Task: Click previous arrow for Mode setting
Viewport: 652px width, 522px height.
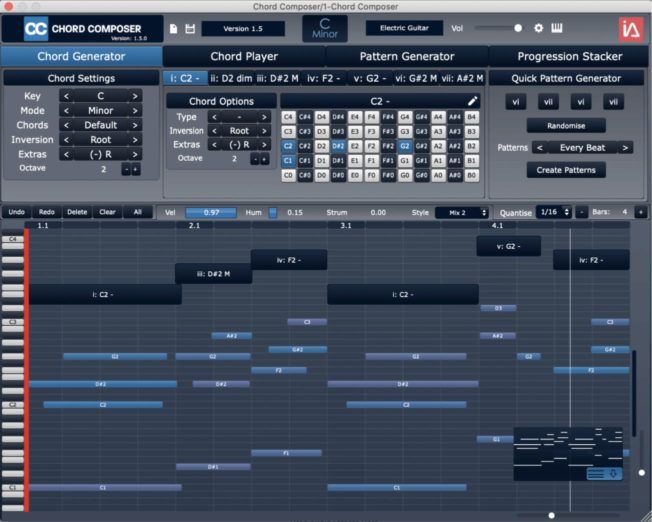Action: click(66, 111)
